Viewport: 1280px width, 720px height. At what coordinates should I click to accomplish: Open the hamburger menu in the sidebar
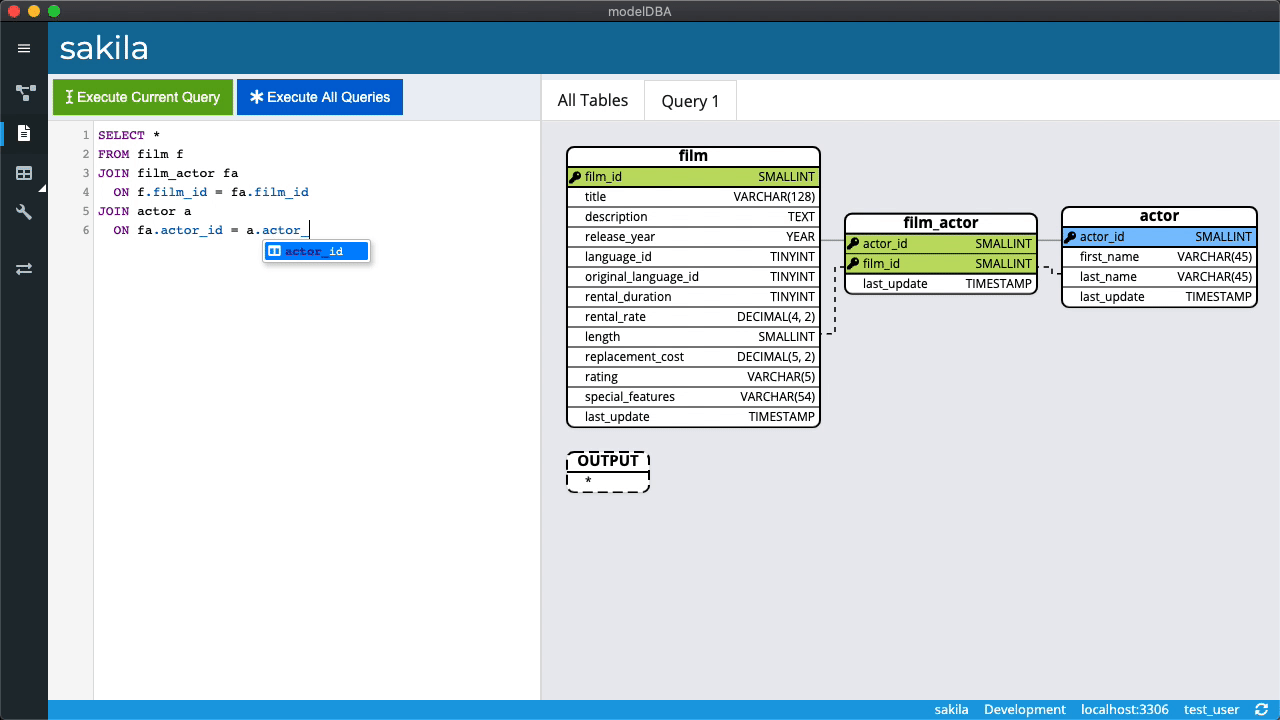pos(23,47)
